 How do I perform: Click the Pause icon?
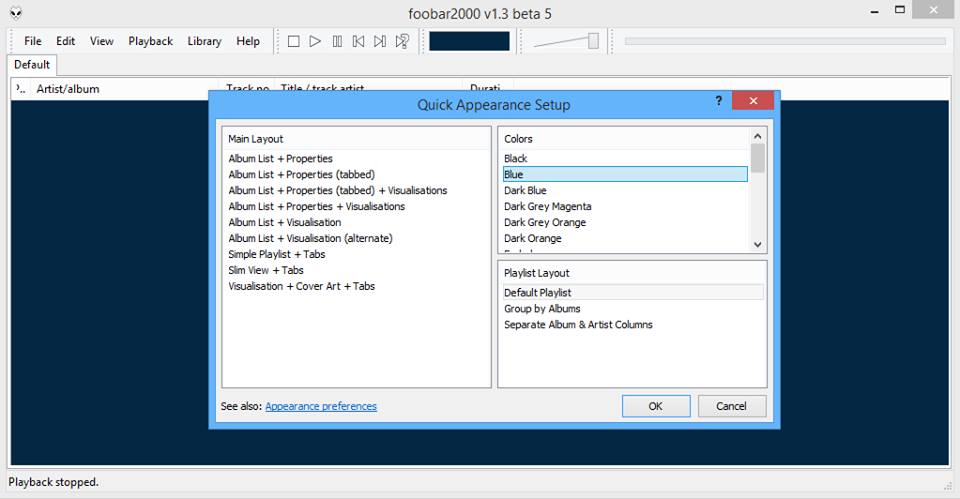click(337, 41)
